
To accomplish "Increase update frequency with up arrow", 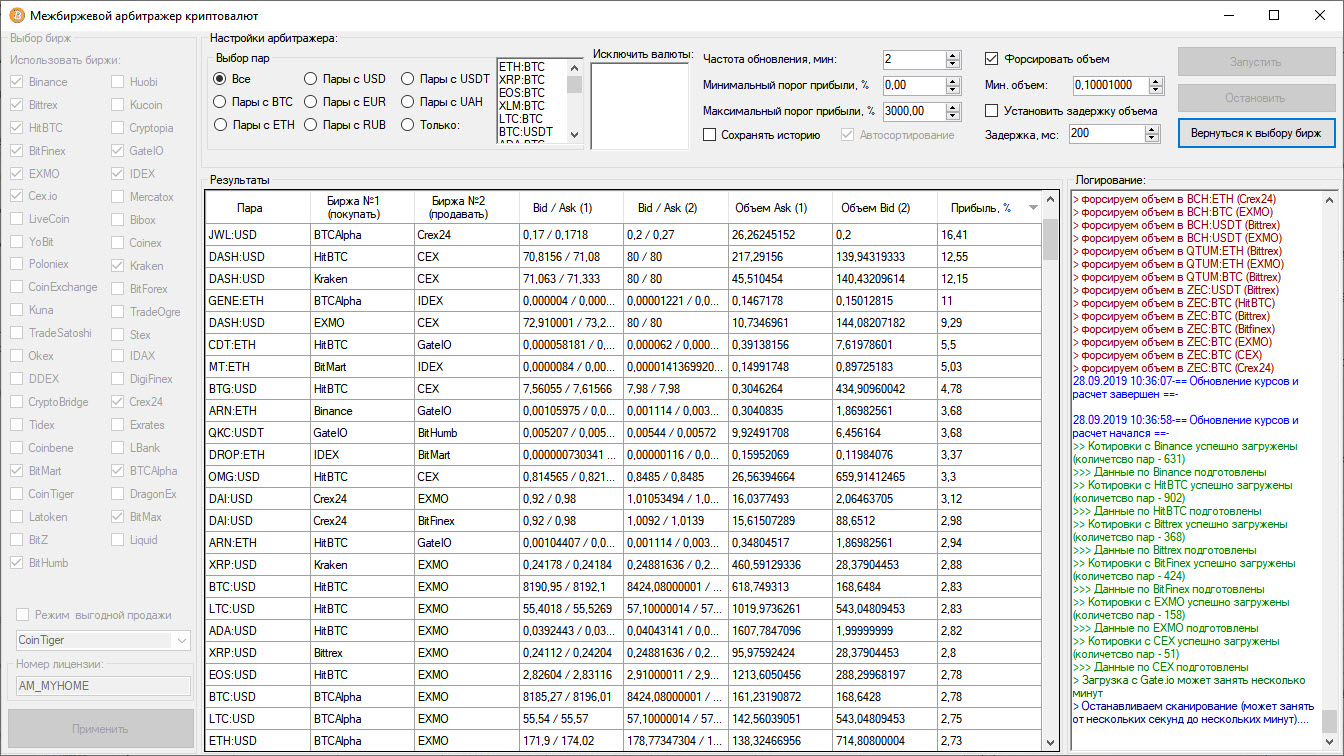I will click(x=952, y=55).
